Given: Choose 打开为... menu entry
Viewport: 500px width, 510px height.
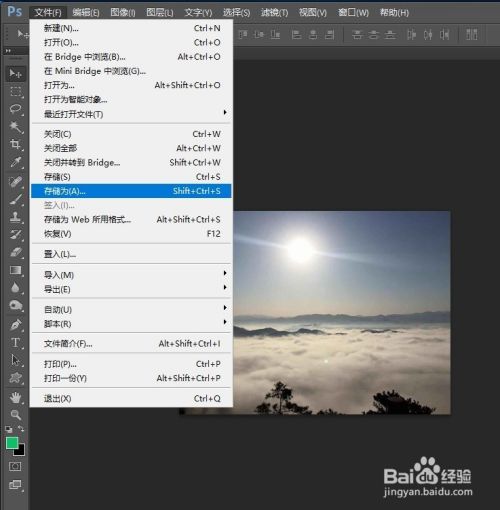Looking at the screenshot, I should (131, 85).
